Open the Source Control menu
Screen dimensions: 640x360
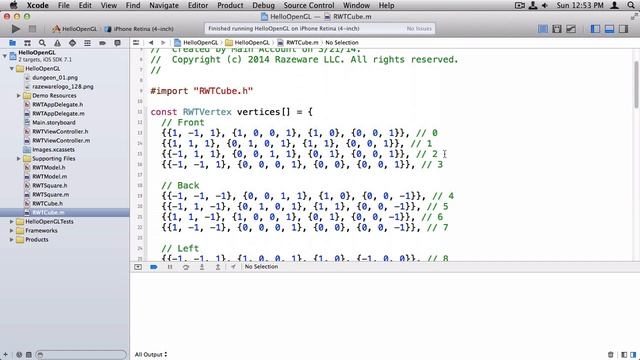(309, 5)
